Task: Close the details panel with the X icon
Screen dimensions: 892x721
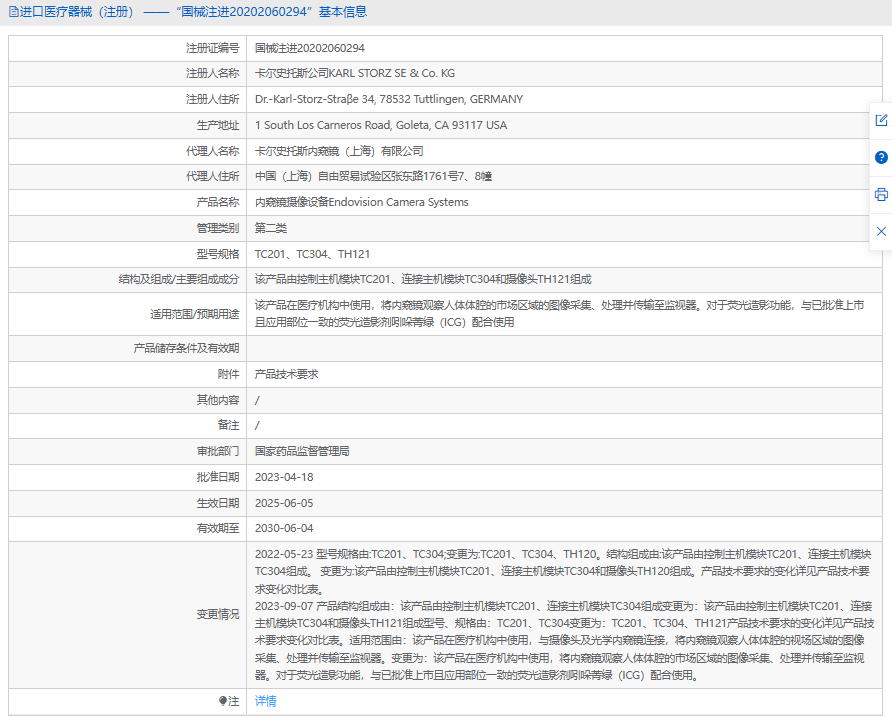Action: tap(881, 231)
